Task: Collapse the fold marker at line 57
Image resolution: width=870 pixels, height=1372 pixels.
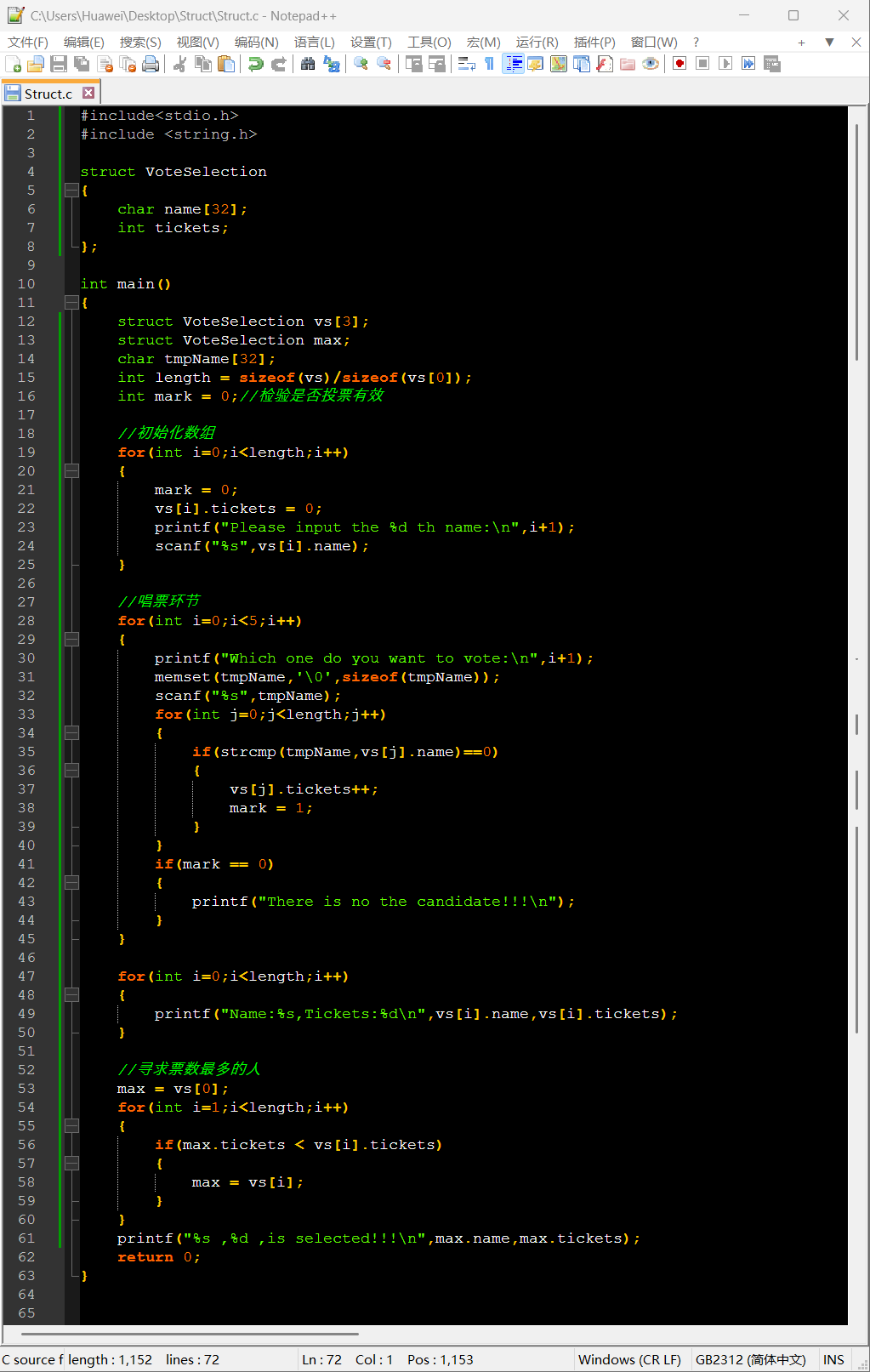Action: tap(72, 1164)
